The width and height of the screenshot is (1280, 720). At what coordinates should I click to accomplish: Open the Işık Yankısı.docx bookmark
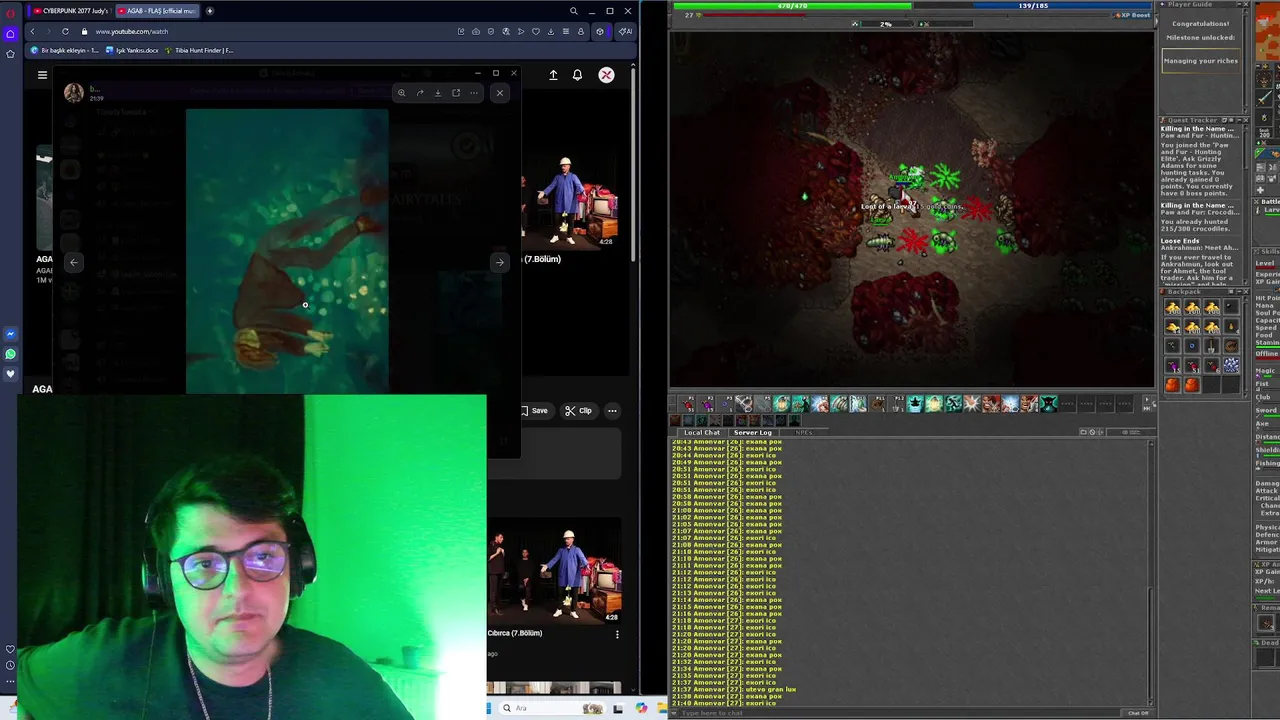click(133, 50)
